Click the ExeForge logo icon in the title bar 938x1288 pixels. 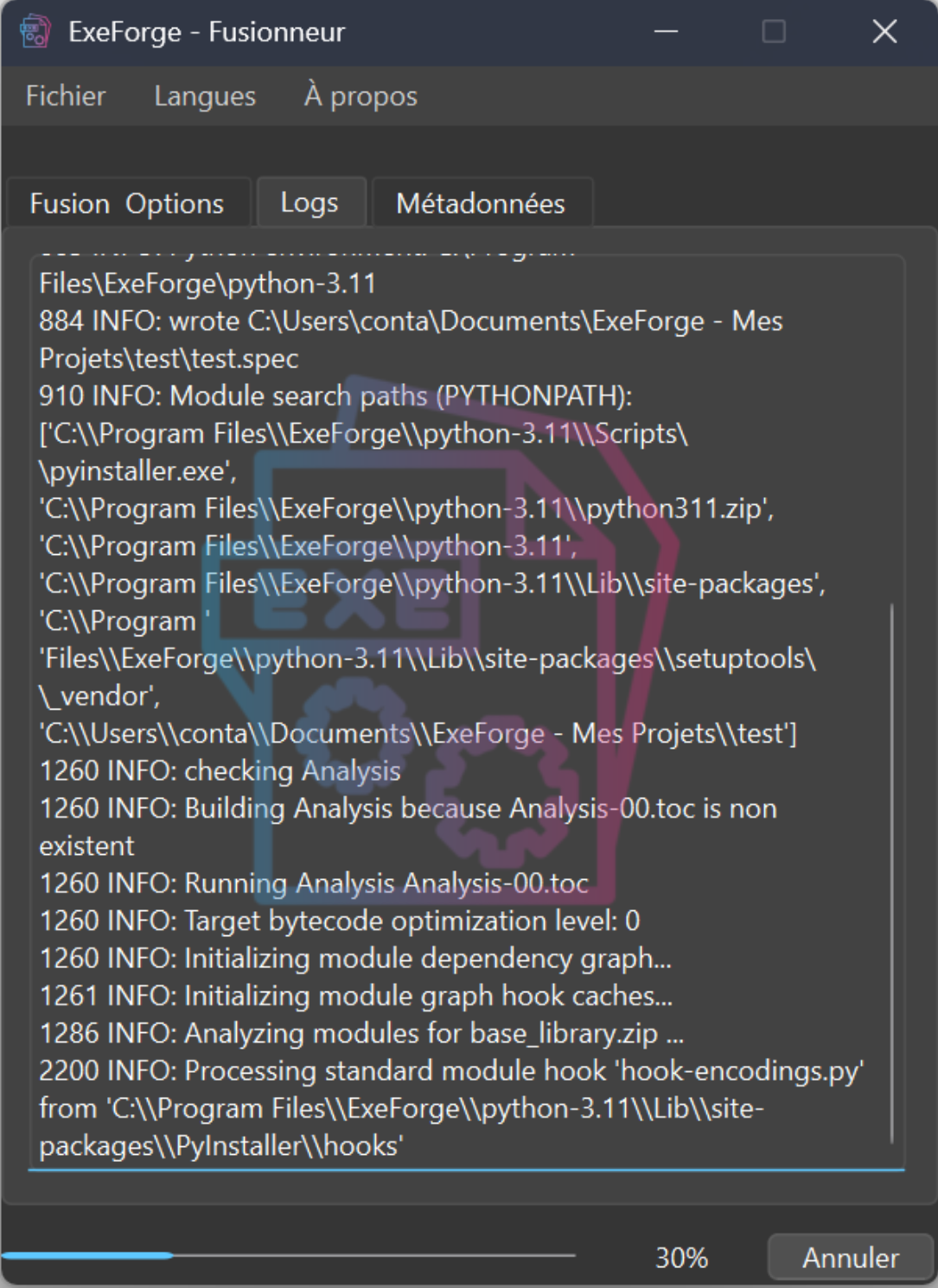pyautogui.click(x=34, y=31)
